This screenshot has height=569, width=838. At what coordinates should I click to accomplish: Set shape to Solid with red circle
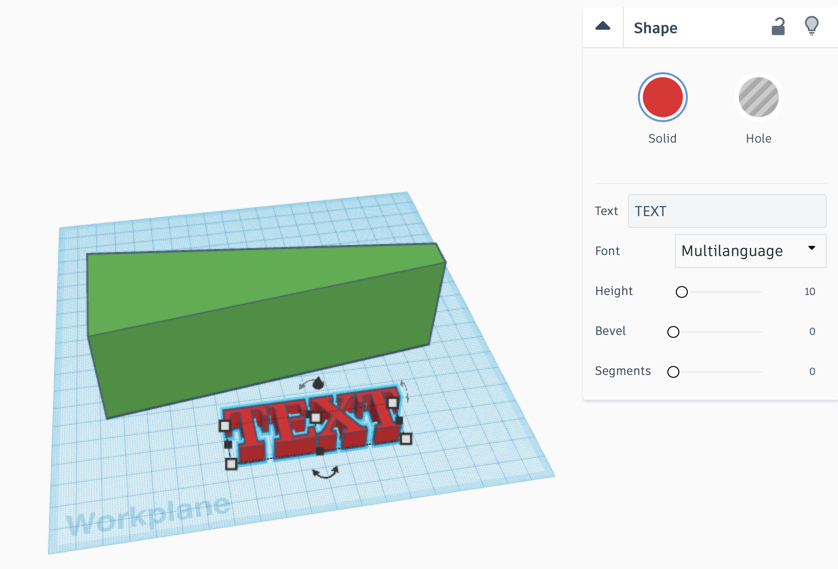pyautogui.click(x=662, y=98)
